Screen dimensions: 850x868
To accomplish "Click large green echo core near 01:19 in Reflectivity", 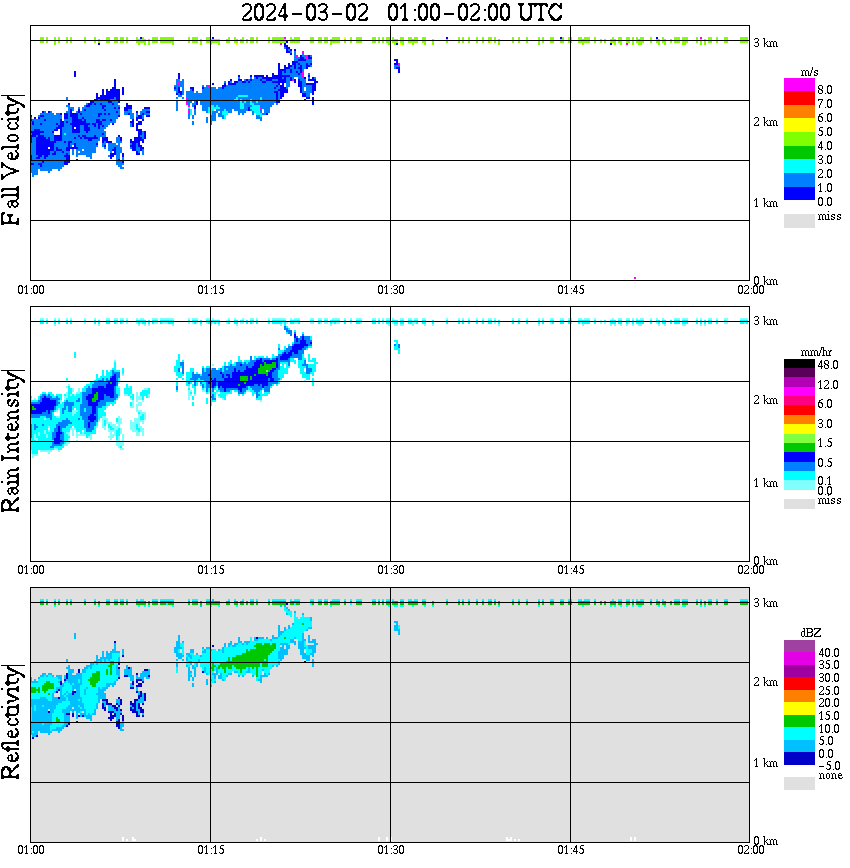I will (249, 655).
